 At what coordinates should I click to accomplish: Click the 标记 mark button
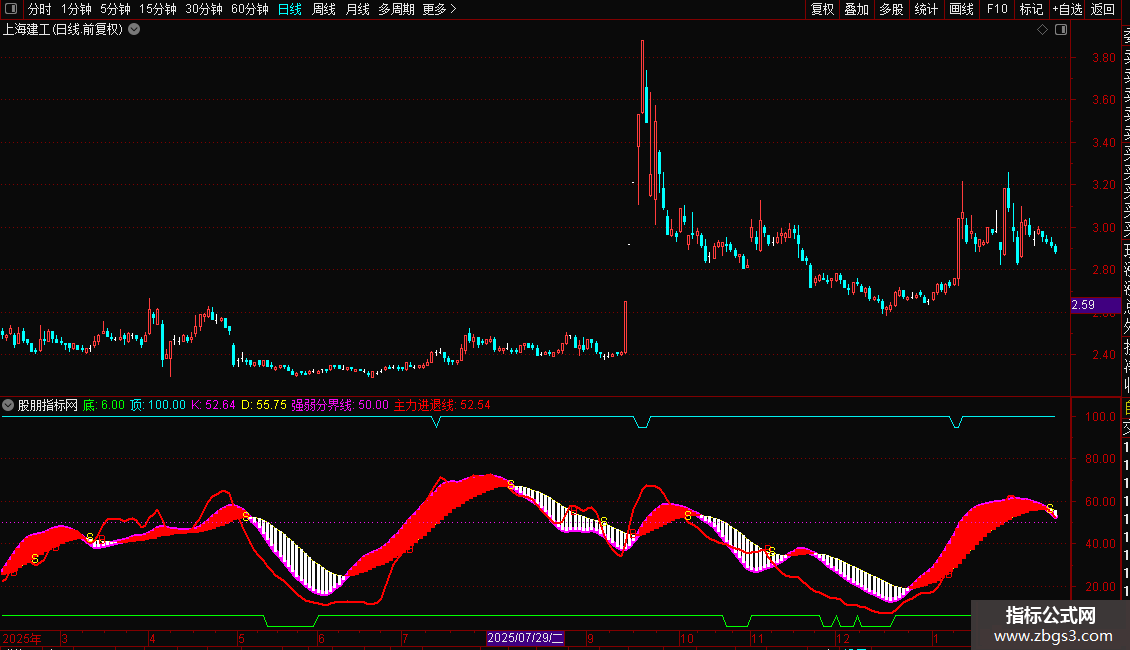(1031, 9)
